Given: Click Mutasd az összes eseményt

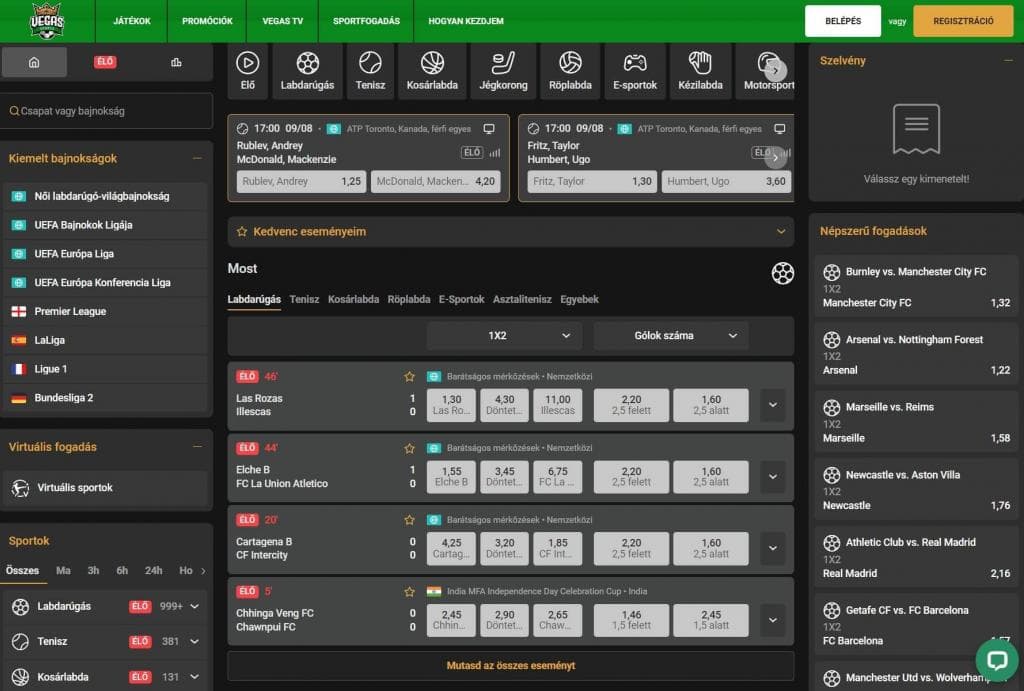Looking at the screenshot, I should [511, 666].
